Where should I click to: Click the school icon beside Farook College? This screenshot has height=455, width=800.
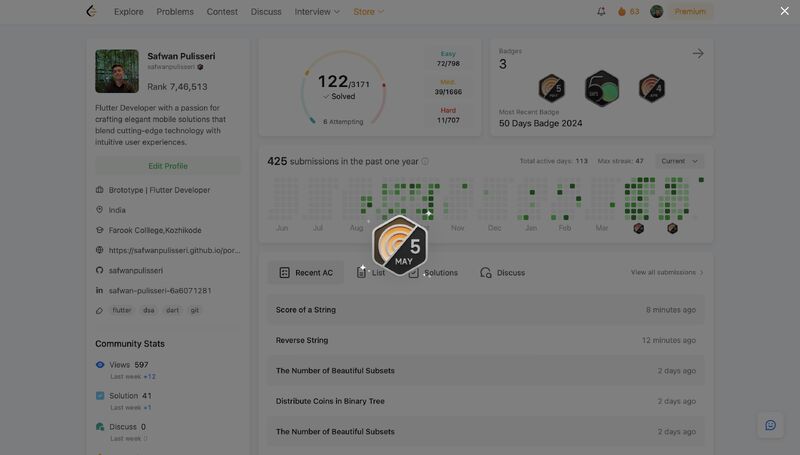coord(99,230)
